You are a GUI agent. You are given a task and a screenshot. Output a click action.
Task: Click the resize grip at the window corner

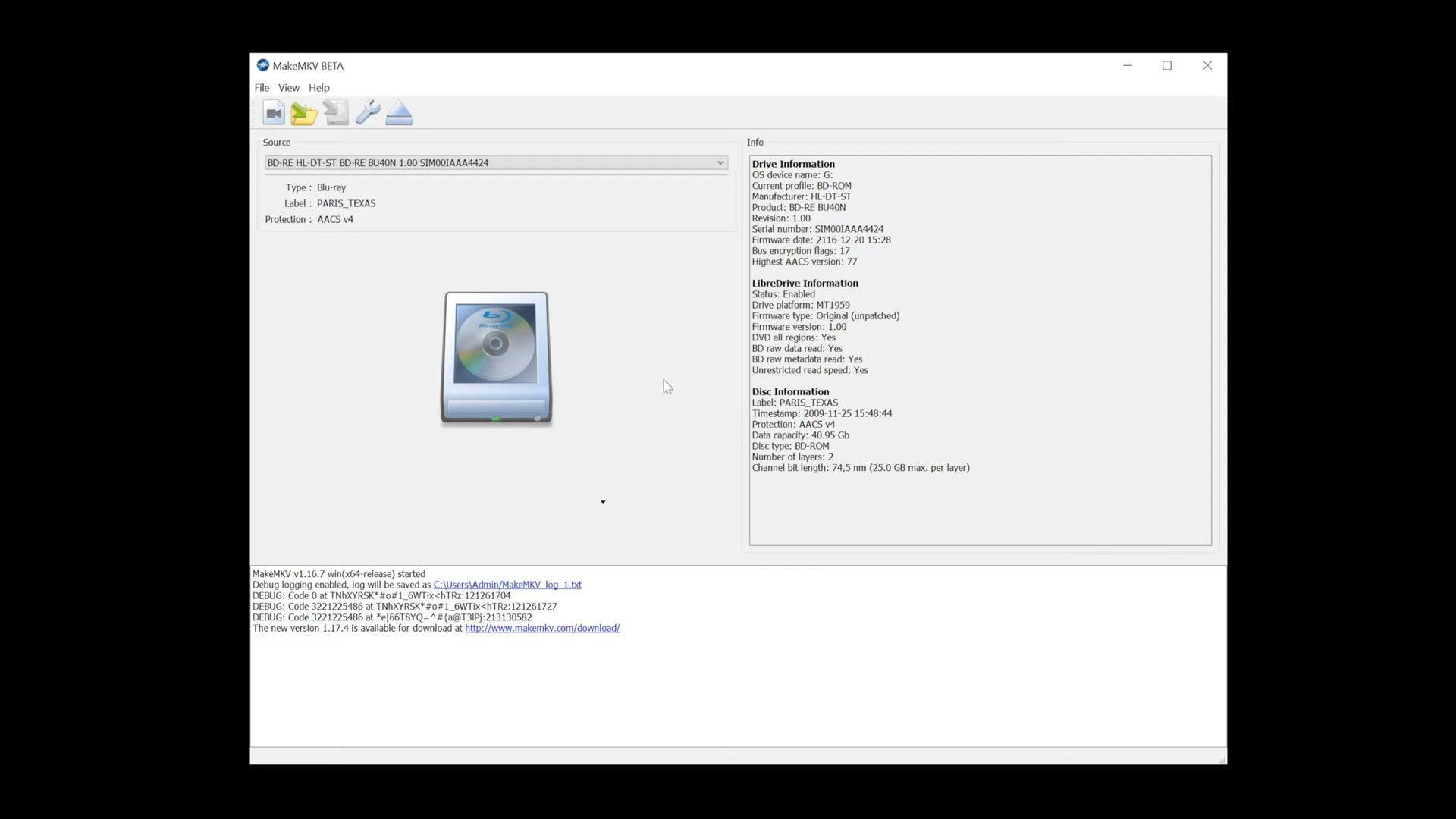click(x=1222, y=759)
